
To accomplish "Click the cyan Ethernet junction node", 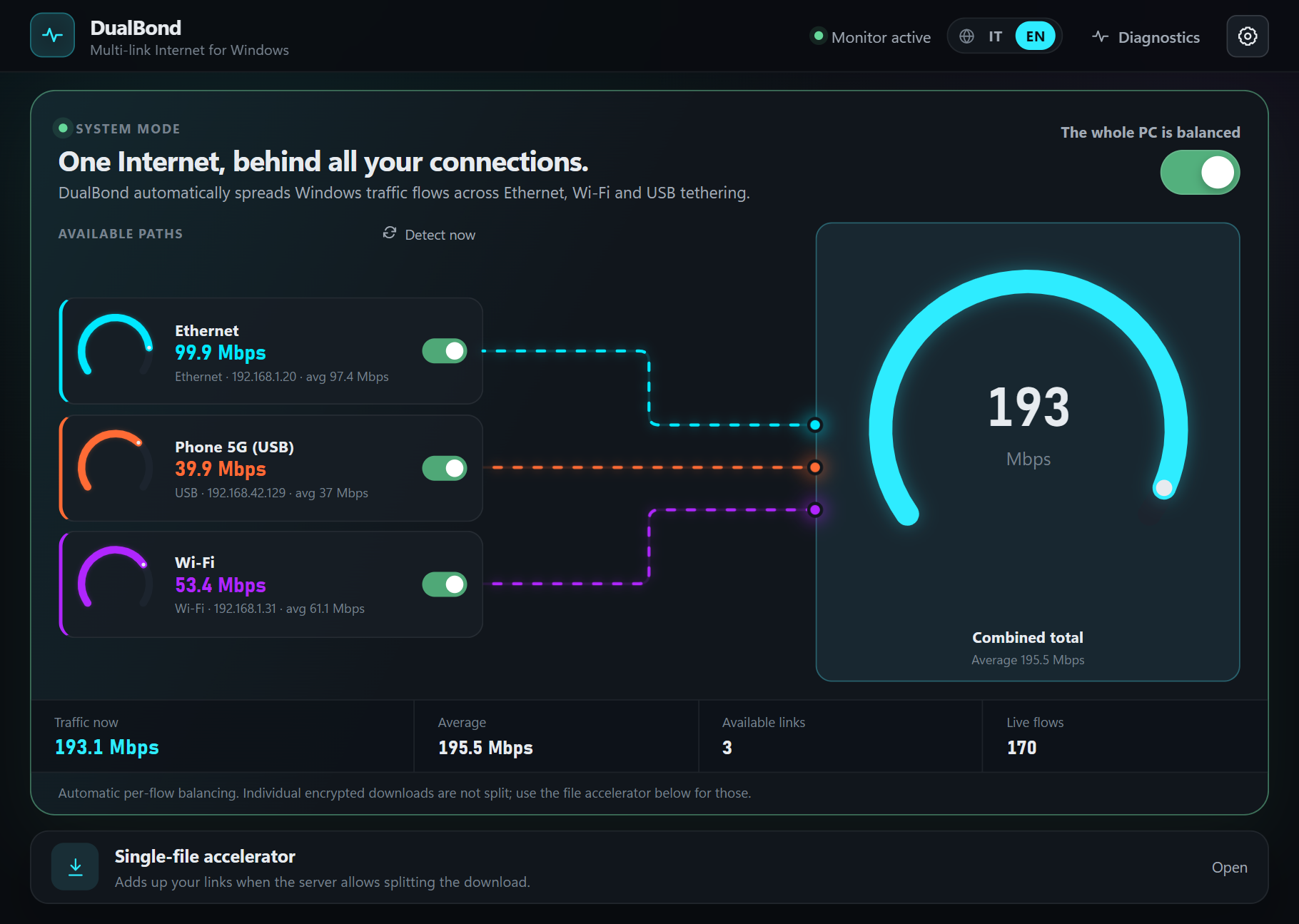I will pyautogui.click(x=815, y=425).
